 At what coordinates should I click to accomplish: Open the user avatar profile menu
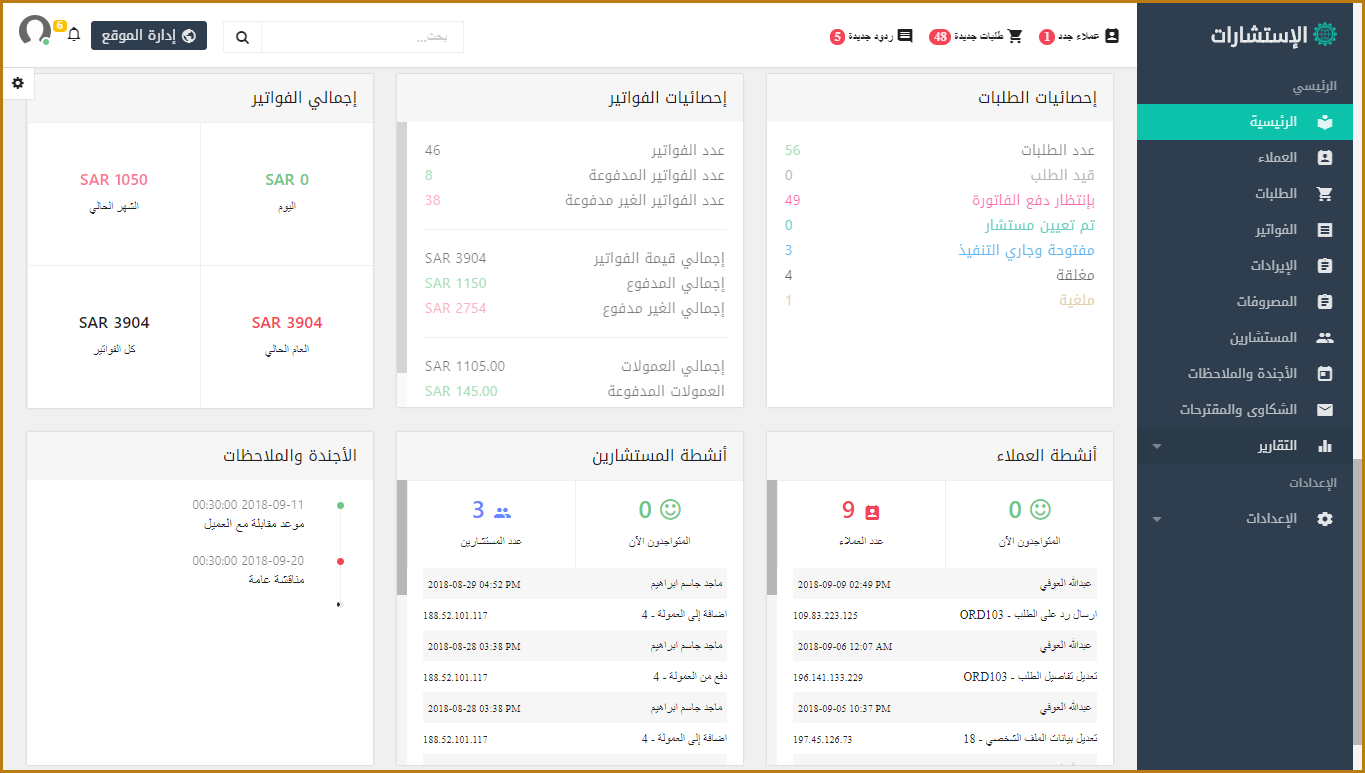(x=35, y=30)
